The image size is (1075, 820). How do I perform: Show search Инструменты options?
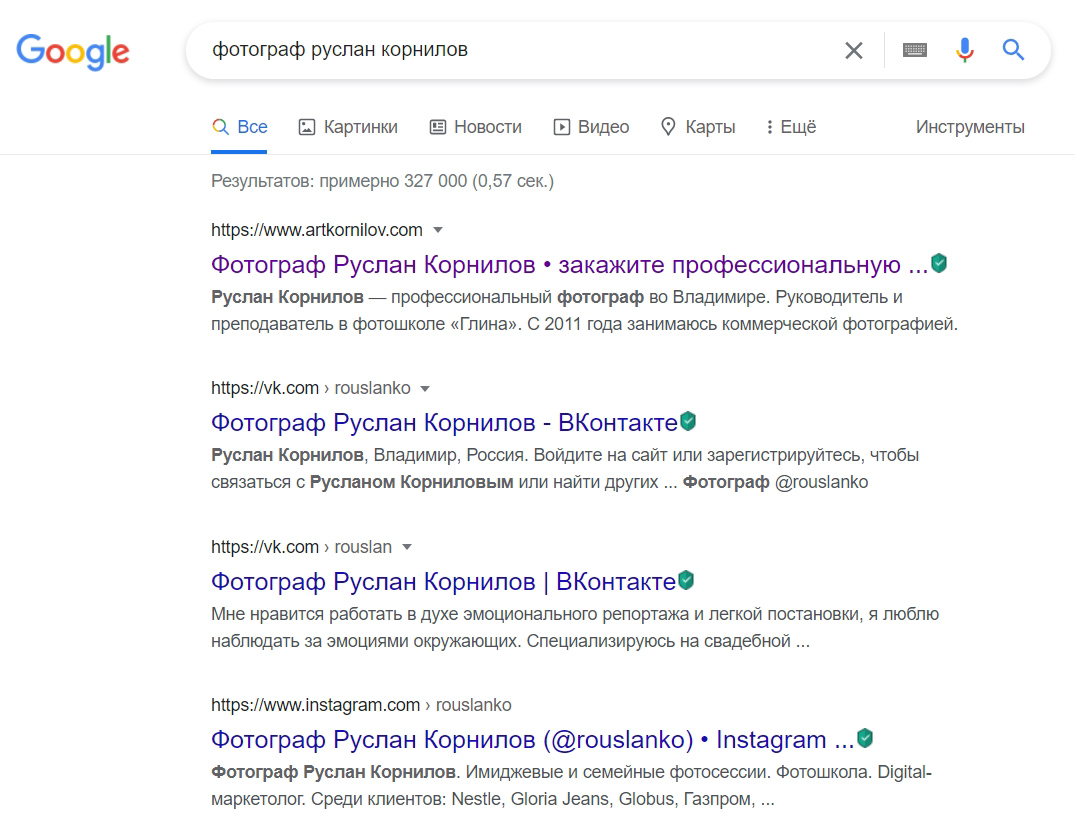969,126
